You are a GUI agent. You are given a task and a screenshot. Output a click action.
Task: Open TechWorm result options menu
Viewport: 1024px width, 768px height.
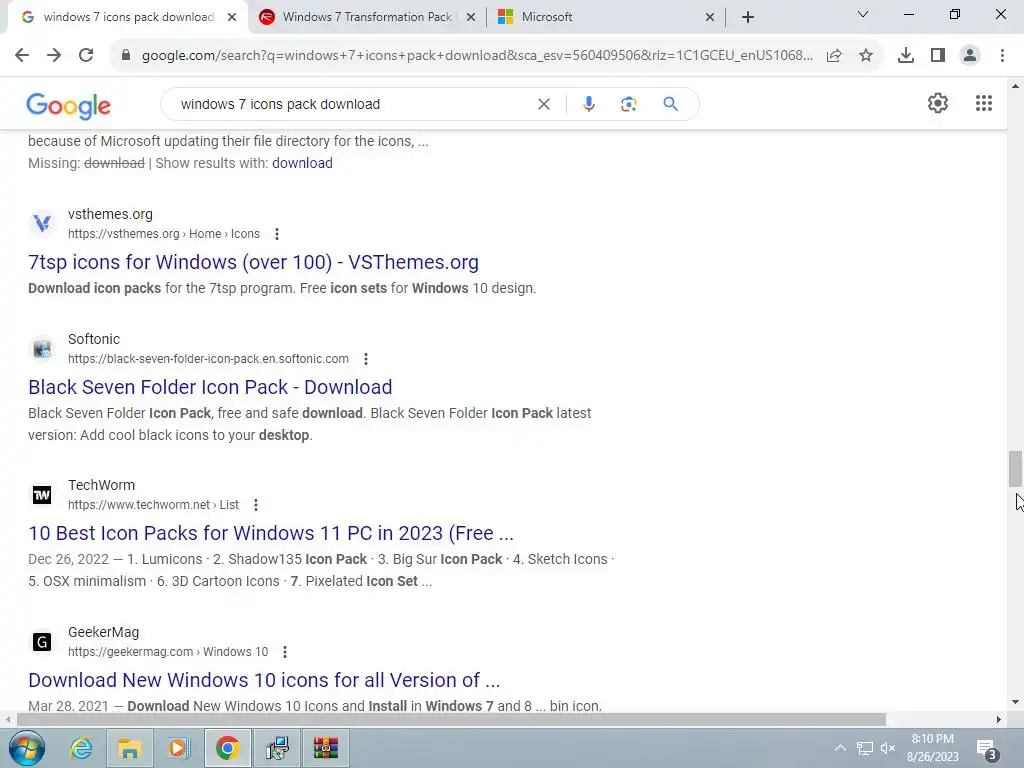(256, 505)
